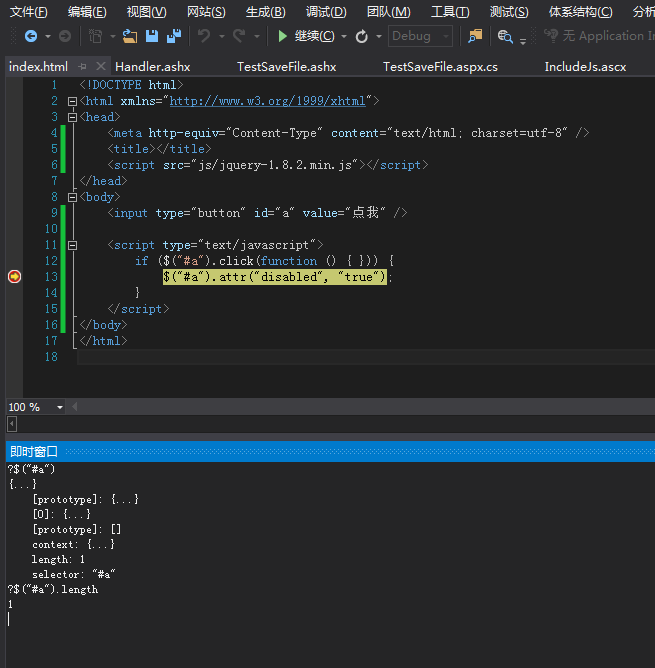Follow the w3.org xhtml namespace link
Screen dimensions: 655x668
[268, 101]
